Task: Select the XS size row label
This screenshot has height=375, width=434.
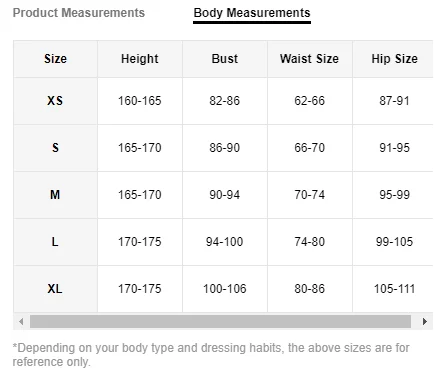Action: 55,101
